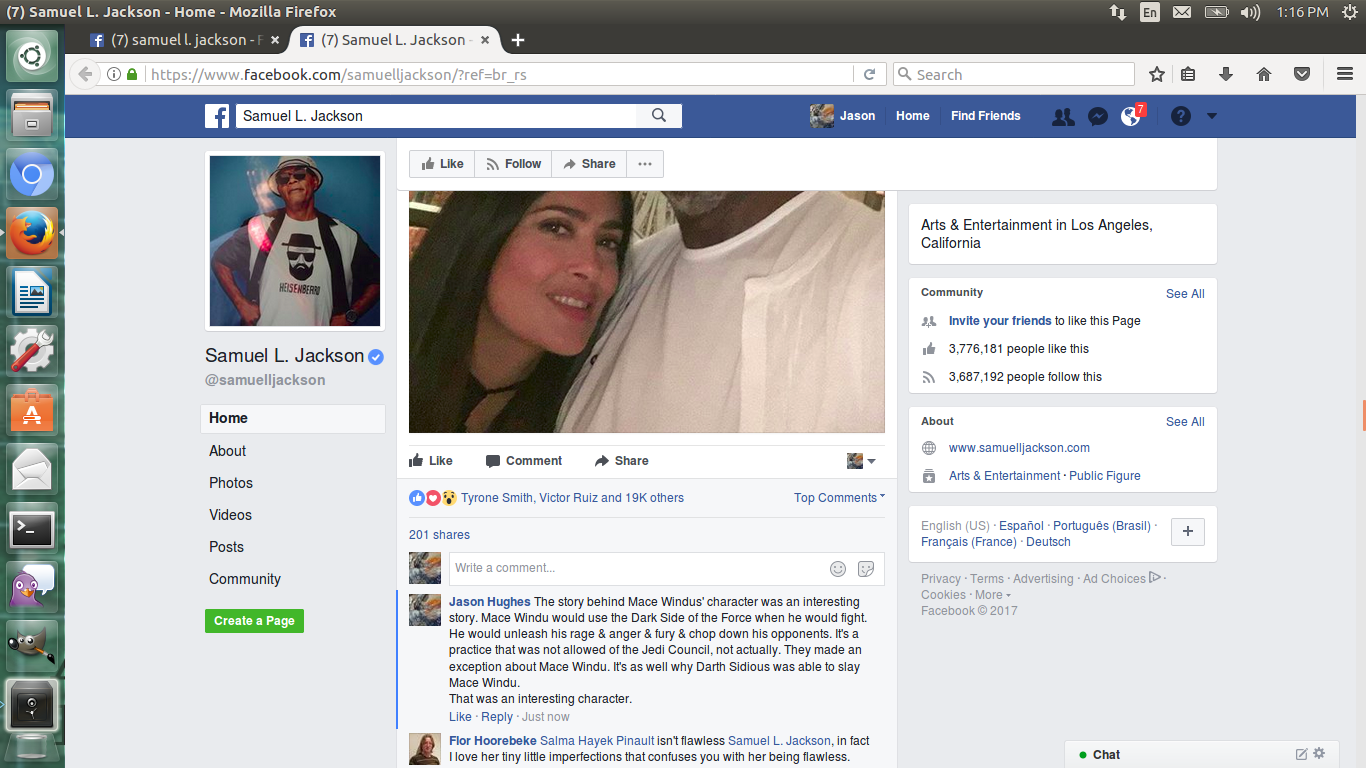
Task: Click See All in Community section
Action: (x=1185, y=294)
